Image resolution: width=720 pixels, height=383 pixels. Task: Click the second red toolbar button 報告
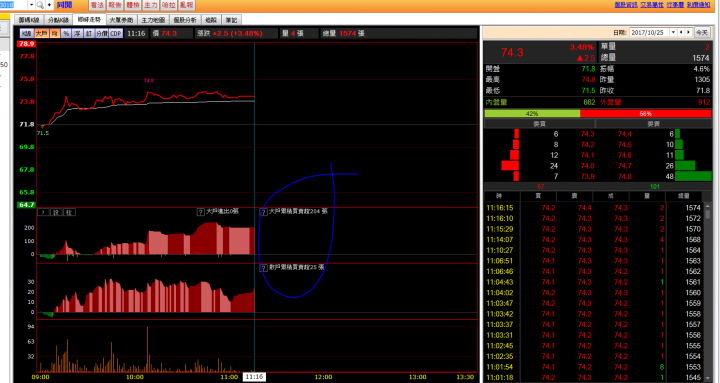pyautogui.click(x=115, y=5)
